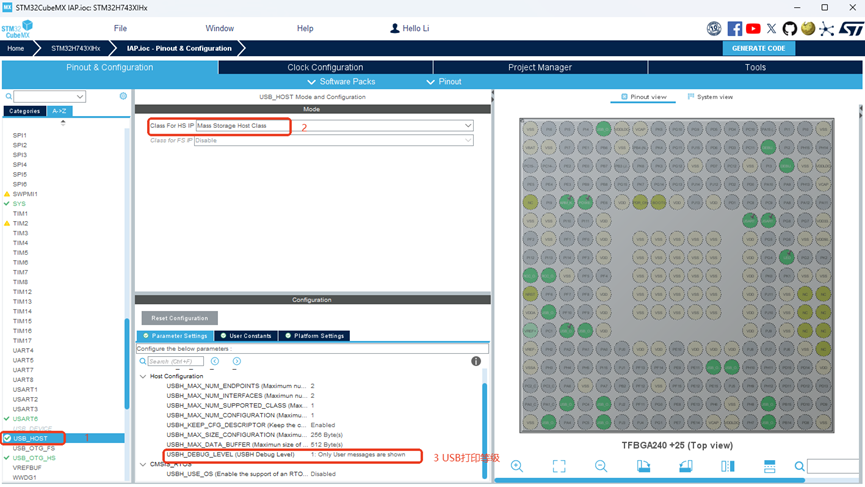Click the user profile Hello Li
The image size is (865, 487).
pyautogui.click(x=410, y=28)
